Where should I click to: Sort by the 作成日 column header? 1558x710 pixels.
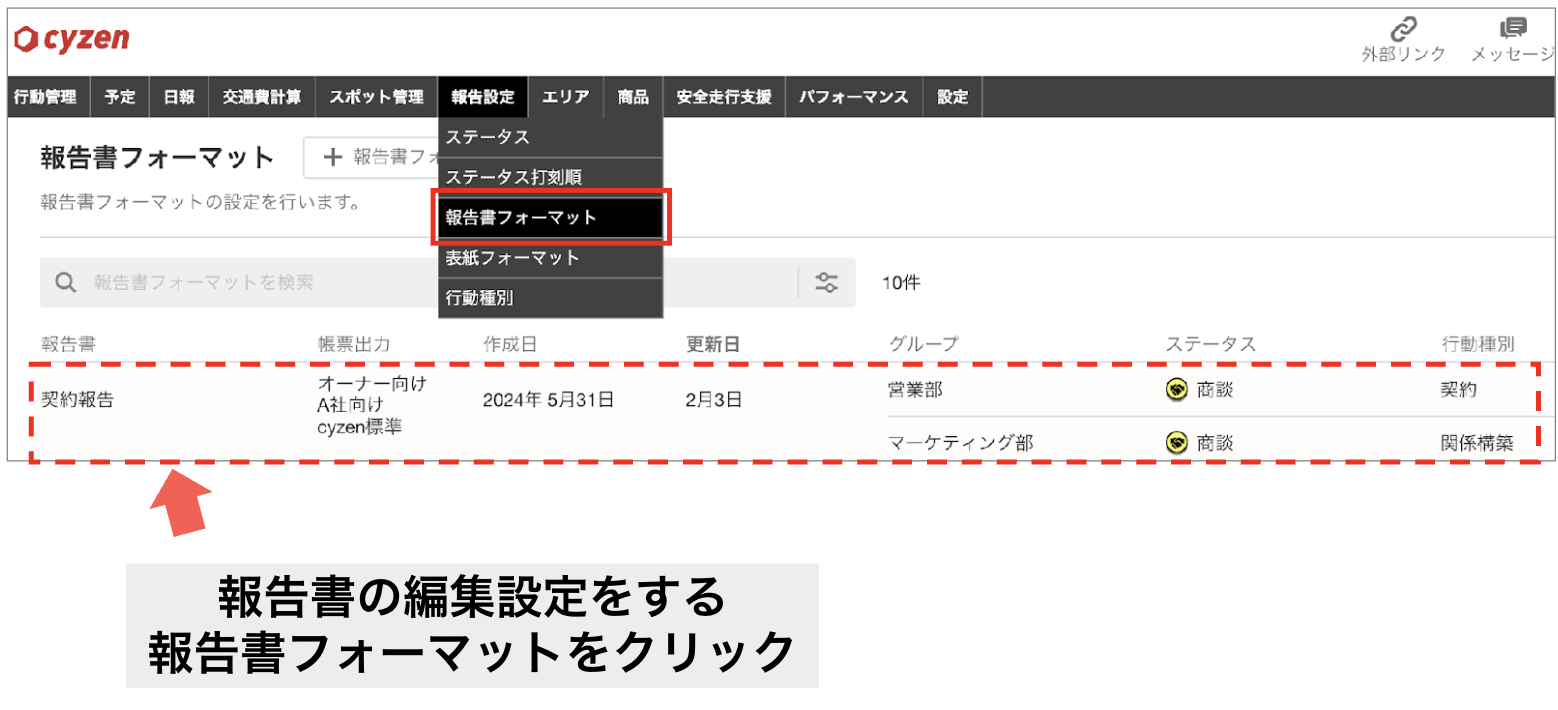point(511,345)
